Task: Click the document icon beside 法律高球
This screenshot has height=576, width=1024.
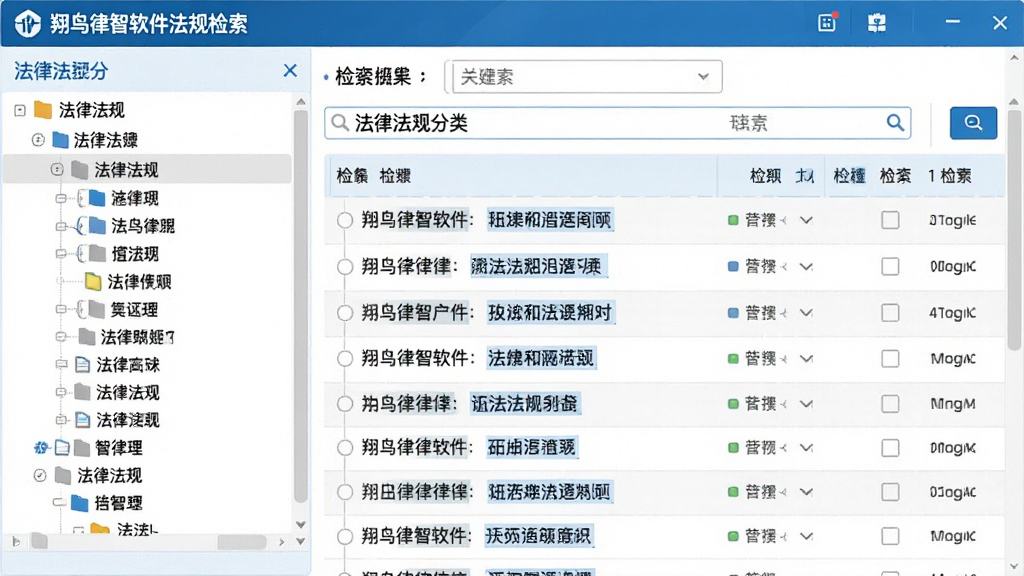Action: (82, 364)
